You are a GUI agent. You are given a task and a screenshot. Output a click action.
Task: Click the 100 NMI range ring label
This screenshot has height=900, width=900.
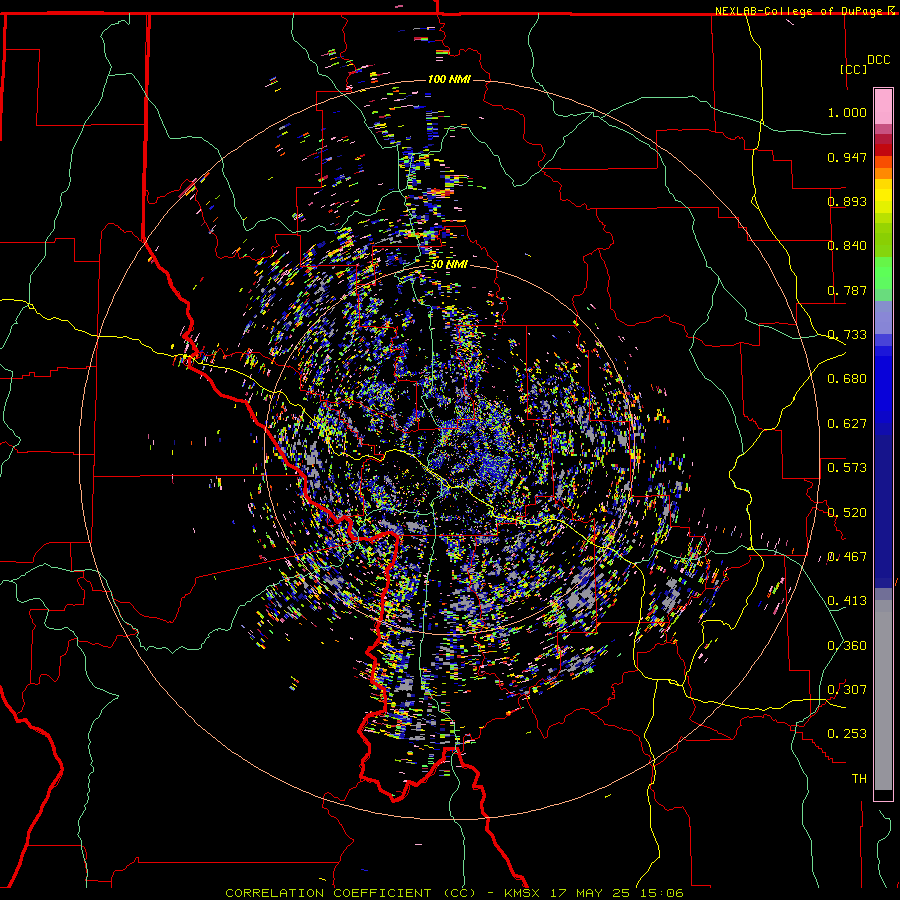pos(449,79)
